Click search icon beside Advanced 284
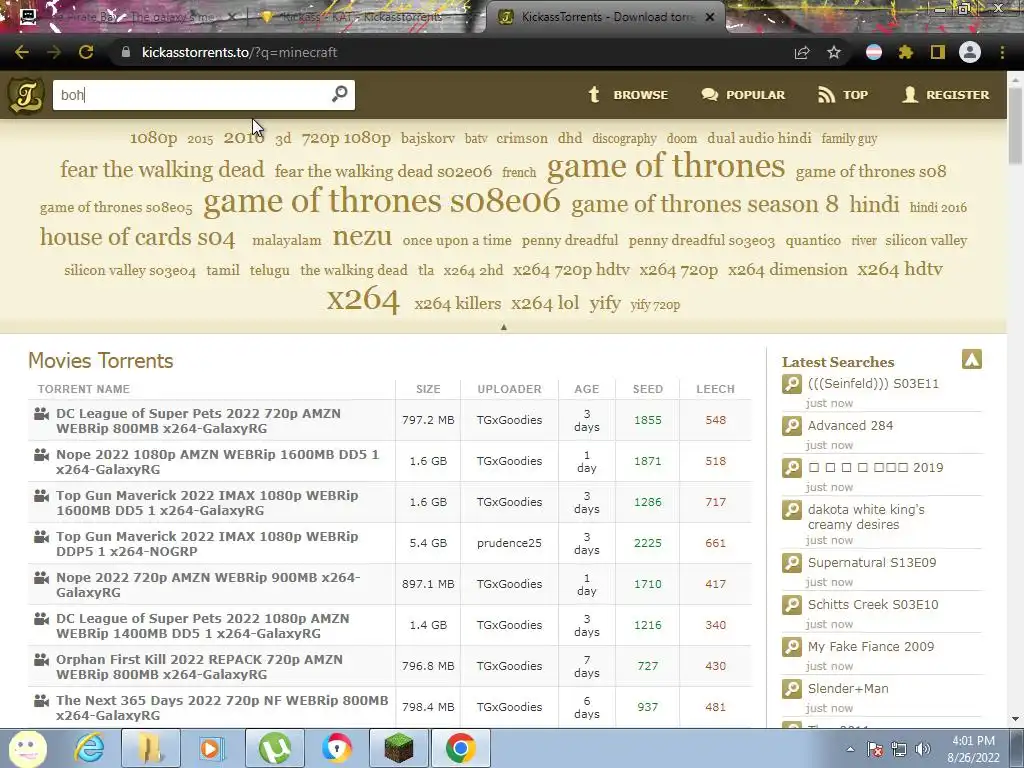Screen dimensions: 1024x768 792,426
